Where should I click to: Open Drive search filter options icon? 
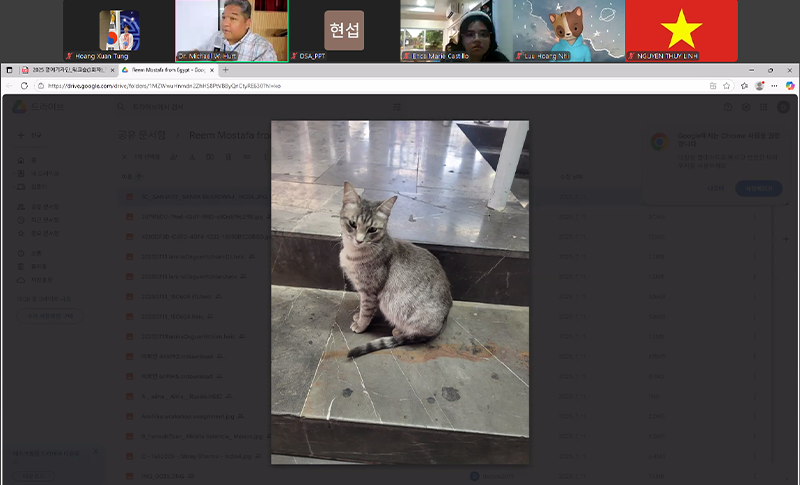click(396, 107)
